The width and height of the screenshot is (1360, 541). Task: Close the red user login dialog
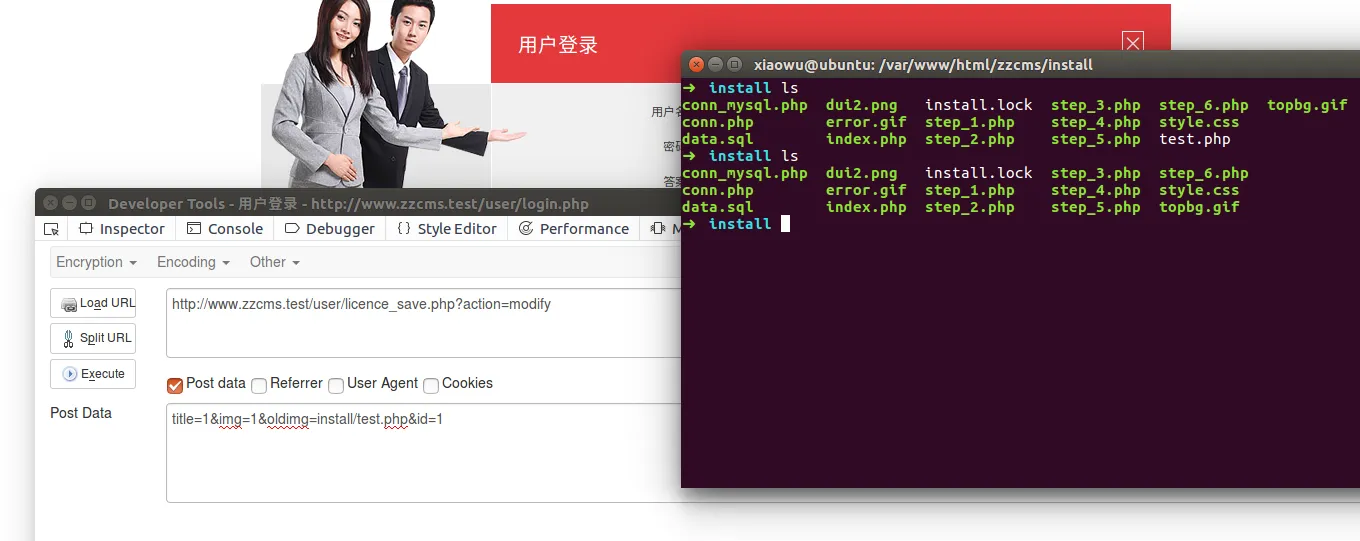1132,43
